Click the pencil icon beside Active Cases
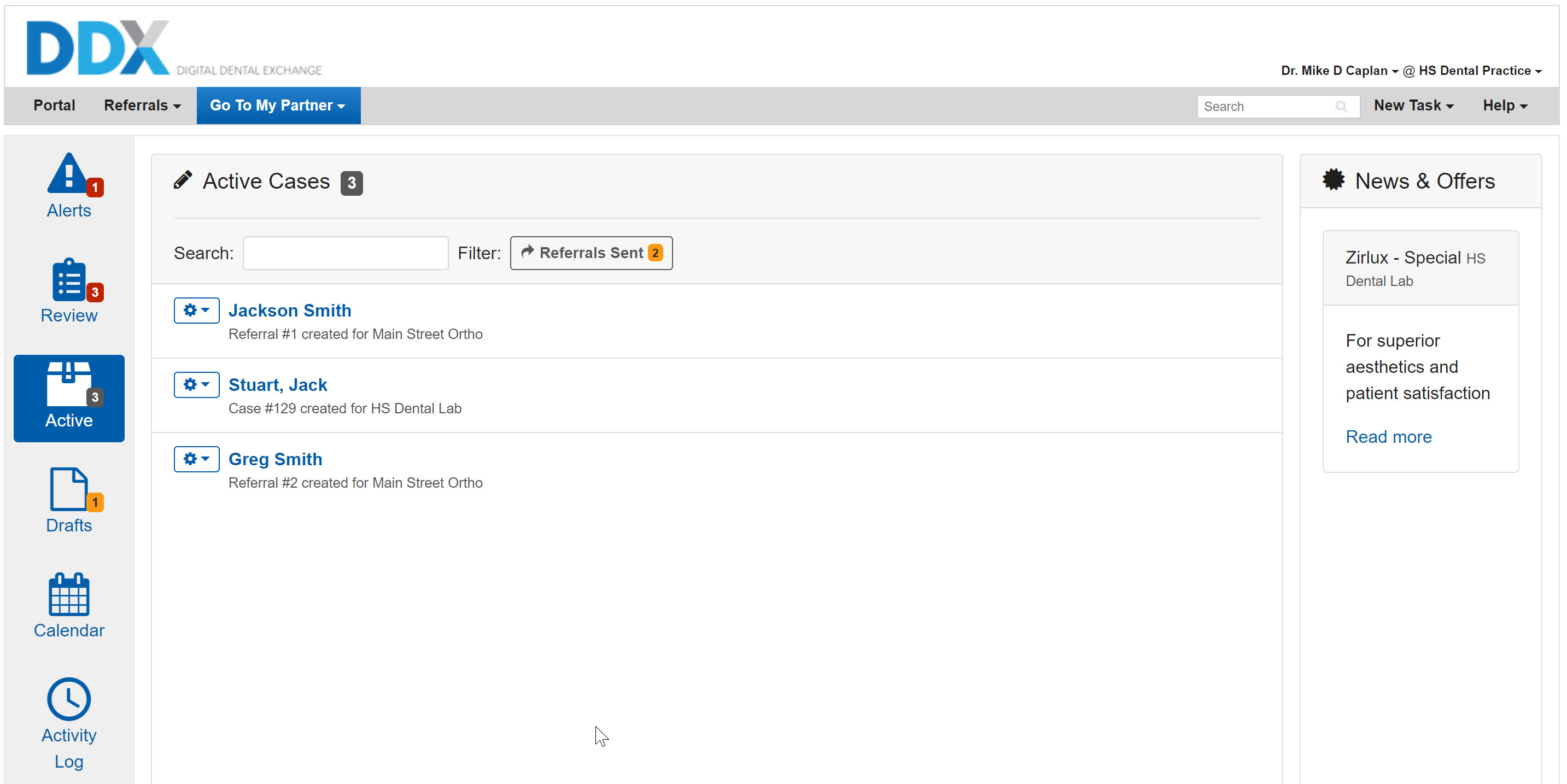Viewport: 1567px width, 784px height. [x=183, y=180]
